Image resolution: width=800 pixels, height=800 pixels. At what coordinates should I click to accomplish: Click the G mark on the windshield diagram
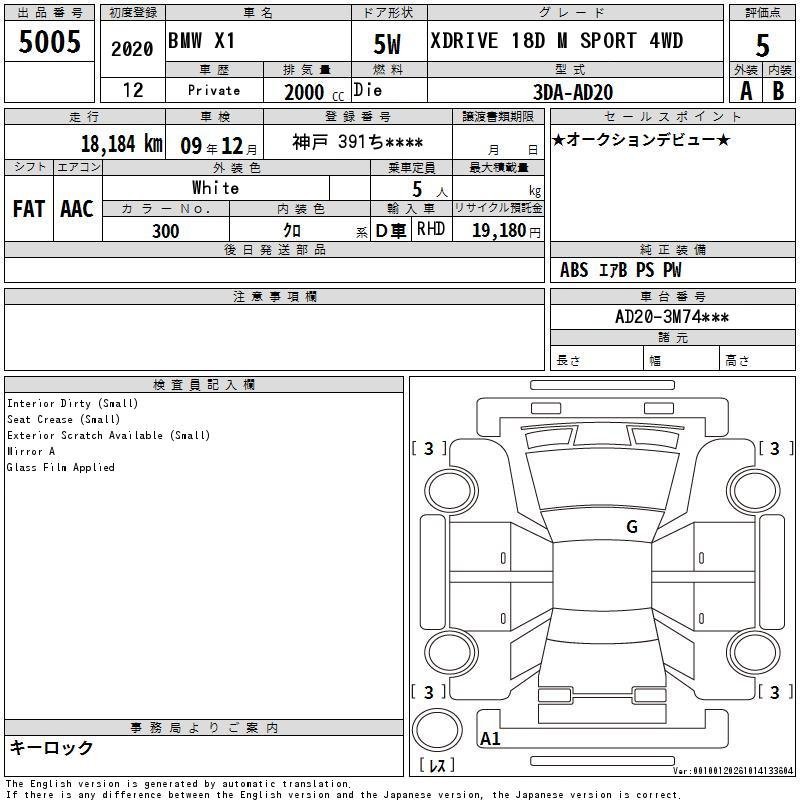click(x=632, y=527)
